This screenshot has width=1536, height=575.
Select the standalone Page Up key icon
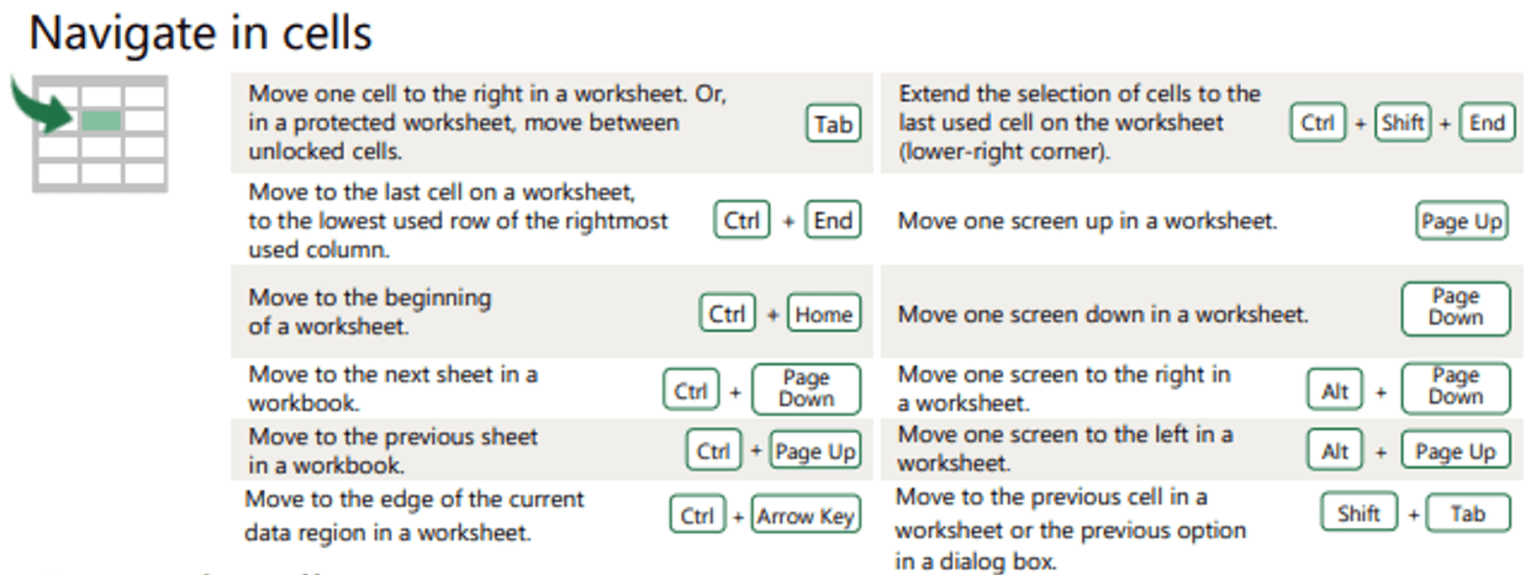point(1462,221)
